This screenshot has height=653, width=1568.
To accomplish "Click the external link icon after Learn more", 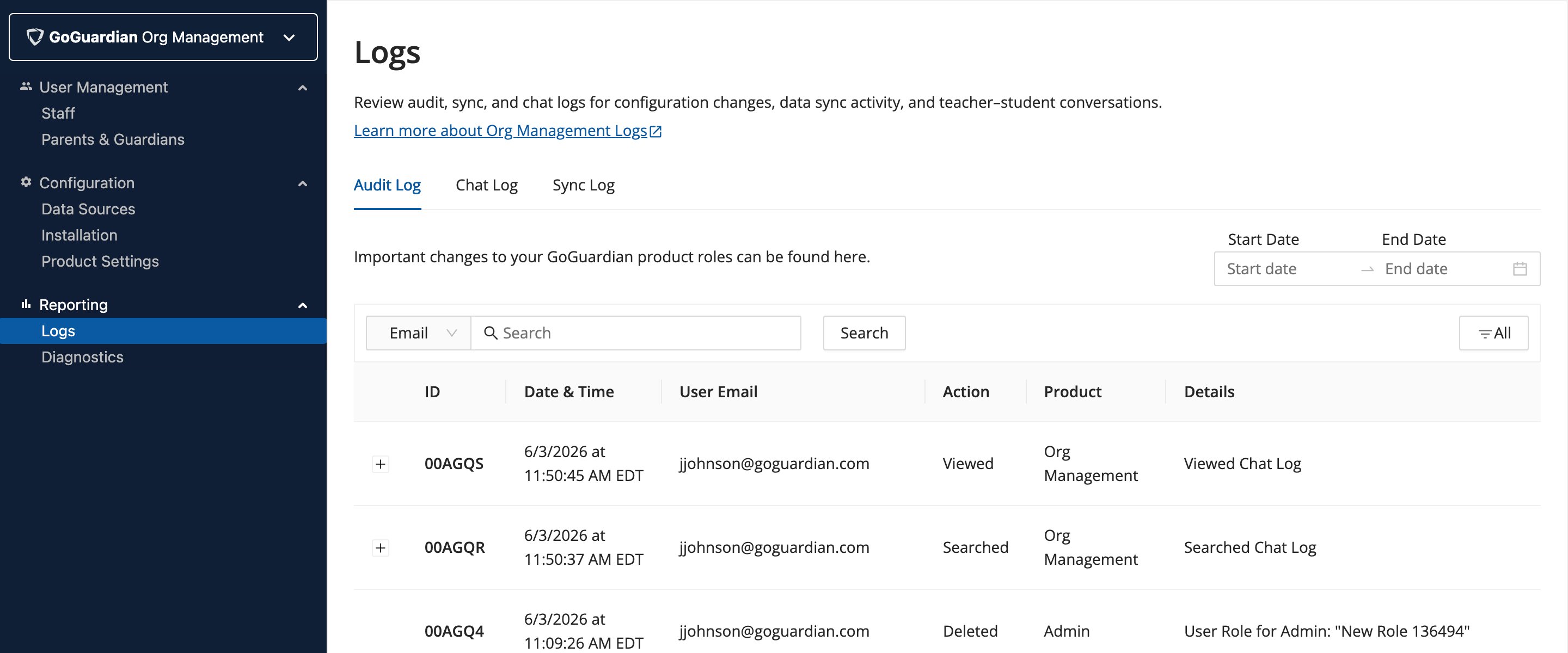I will coord(656,132).
